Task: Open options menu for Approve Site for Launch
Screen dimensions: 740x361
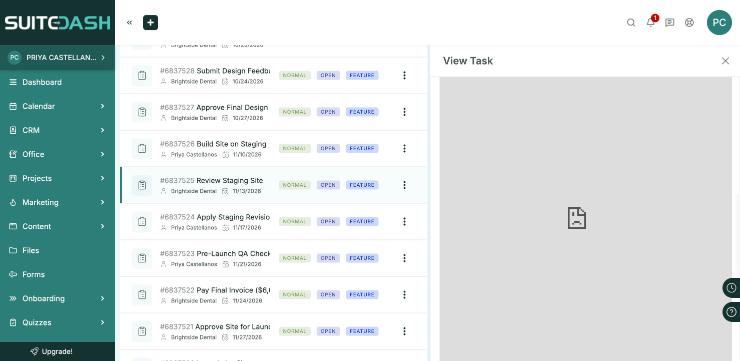Action: (x=404, y=331)
